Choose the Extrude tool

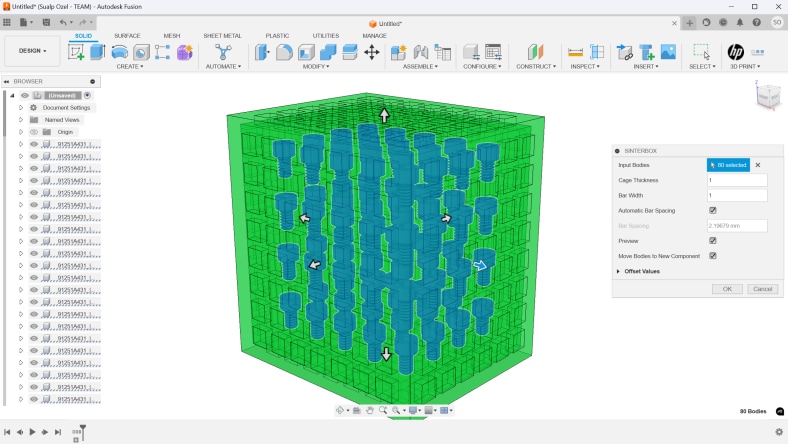click(x=97, y=52)
